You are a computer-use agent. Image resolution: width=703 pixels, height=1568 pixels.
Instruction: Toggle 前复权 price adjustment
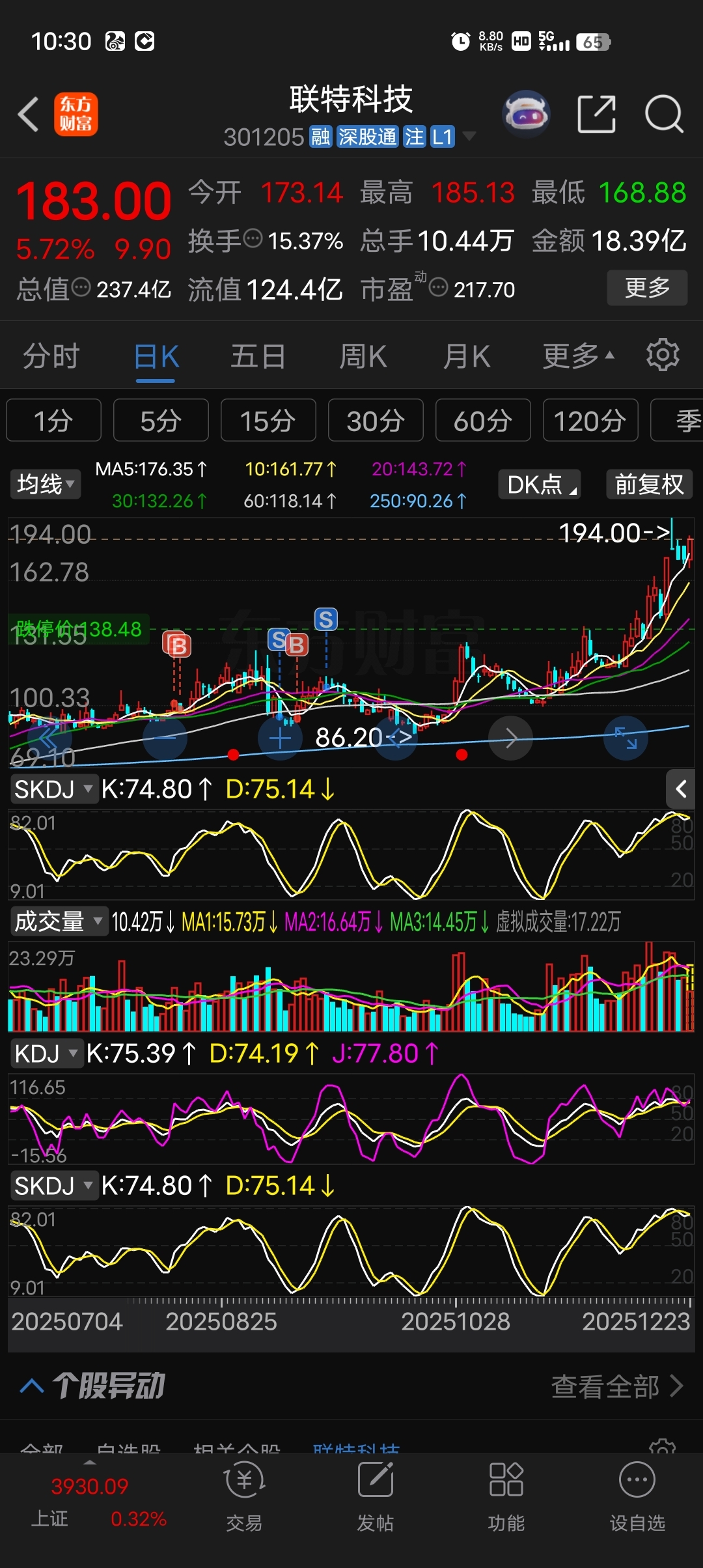pos(649,484)
